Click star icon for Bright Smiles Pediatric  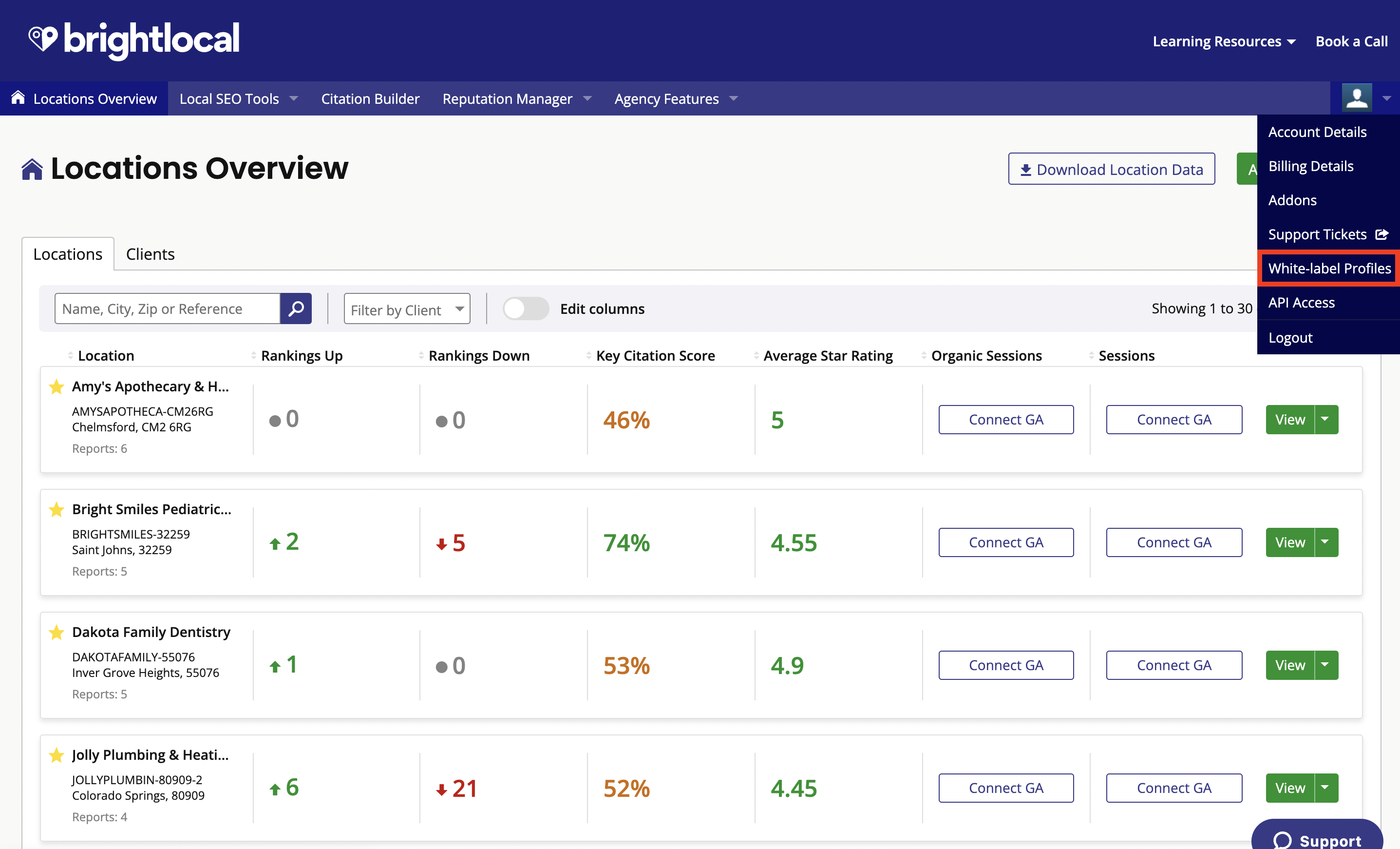(x=56, y=509)
